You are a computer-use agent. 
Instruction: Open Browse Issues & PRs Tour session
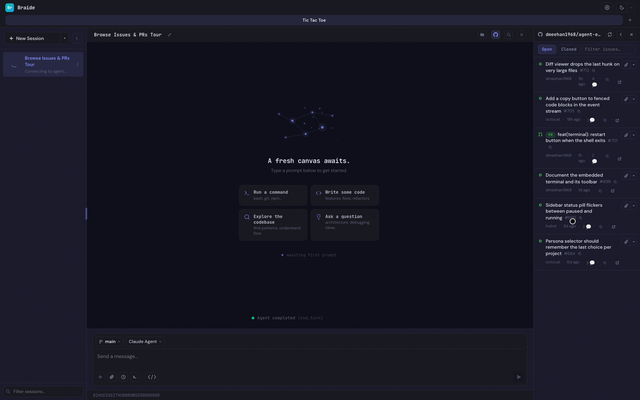click(43, 64)
